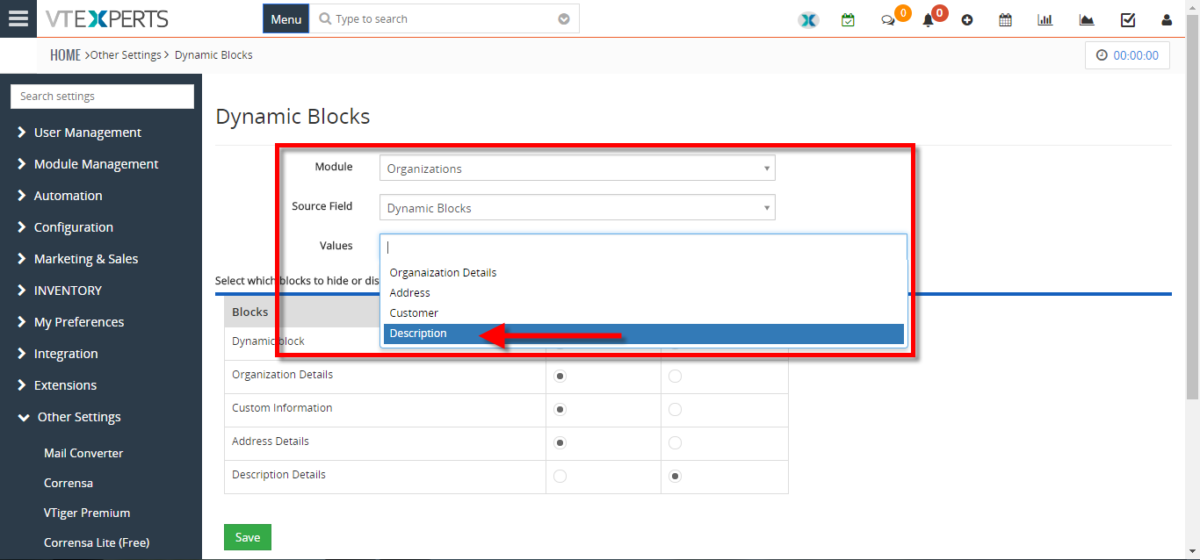The image size is (1200, 560).
Task: Choose Address from the Values list
Action: pyautogui.click(x=410, y=293)
